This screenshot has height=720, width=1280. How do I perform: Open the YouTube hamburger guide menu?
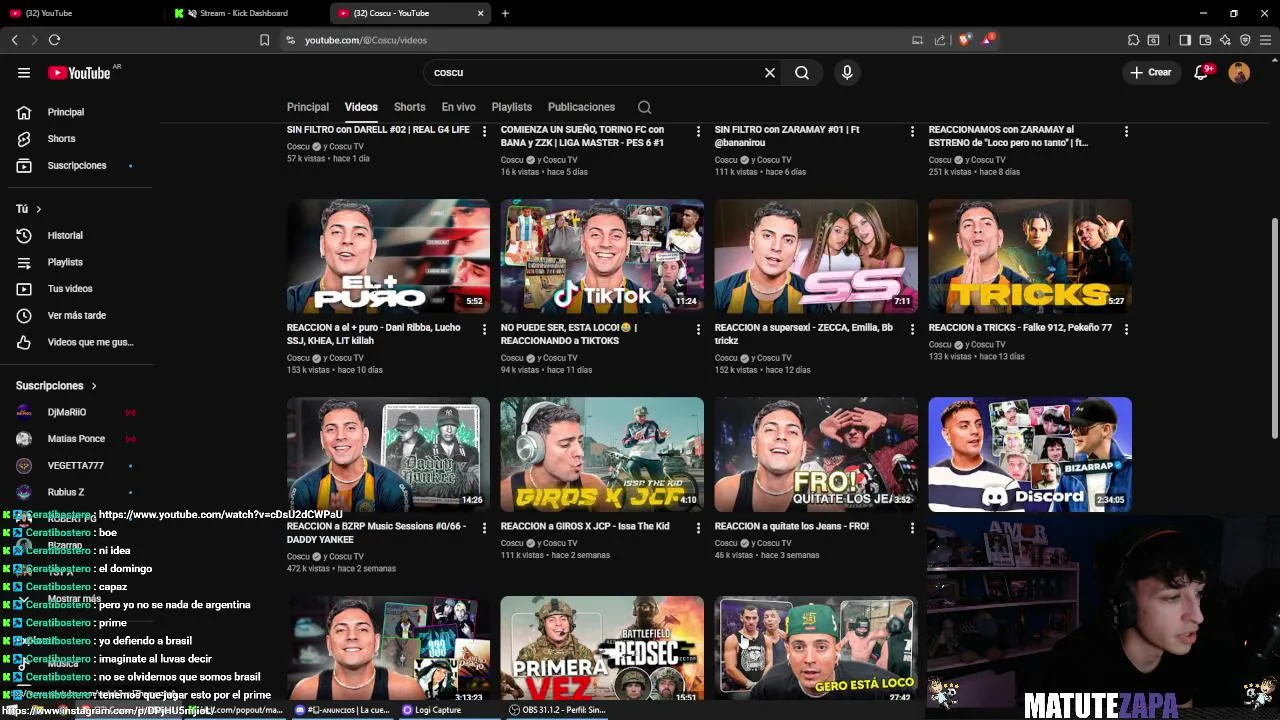(x=24, y=72)
